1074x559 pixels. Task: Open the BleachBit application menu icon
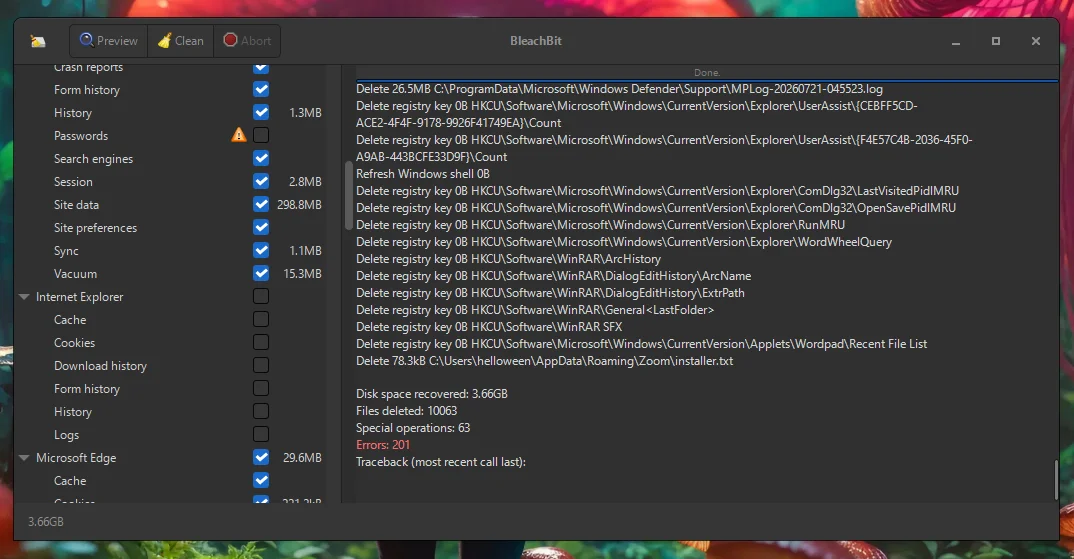(x=38, y=41)
